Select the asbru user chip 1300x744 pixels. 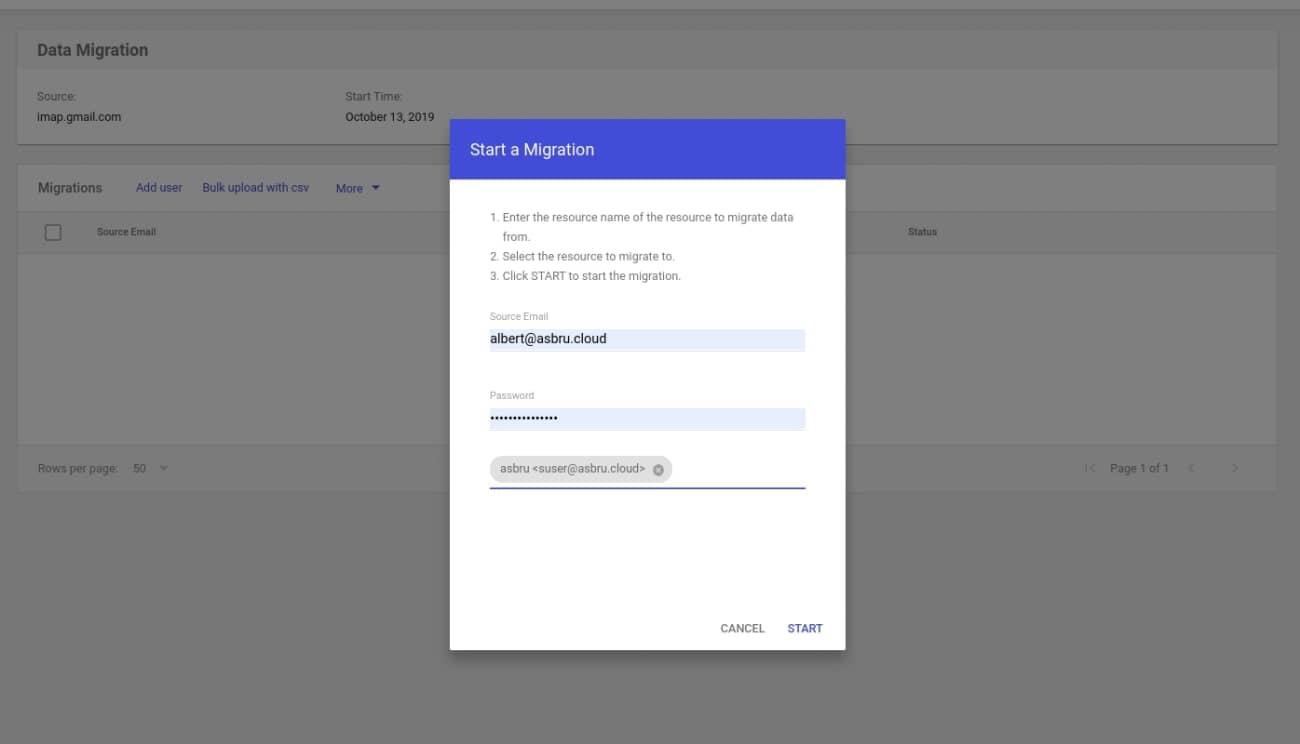(570, 469)
